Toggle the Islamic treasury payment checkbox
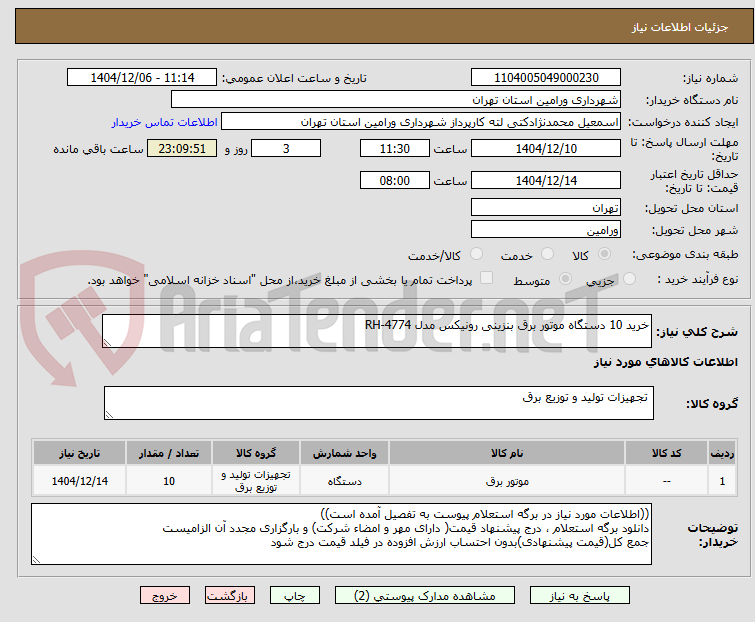Image resolution: width=755 pixels, height=622 pixels. tap(486, 278)
